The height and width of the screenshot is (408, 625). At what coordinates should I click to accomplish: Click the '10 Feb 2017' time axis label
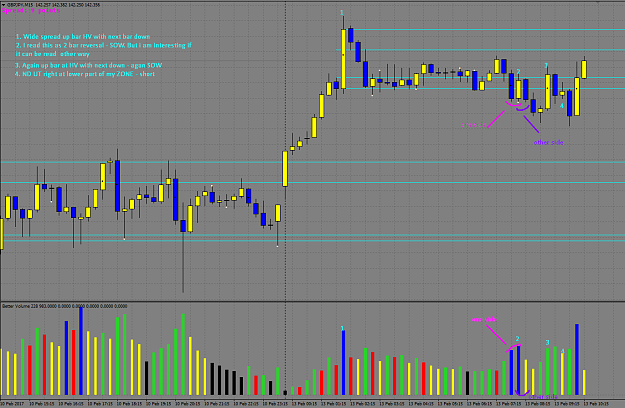(12, 404)
